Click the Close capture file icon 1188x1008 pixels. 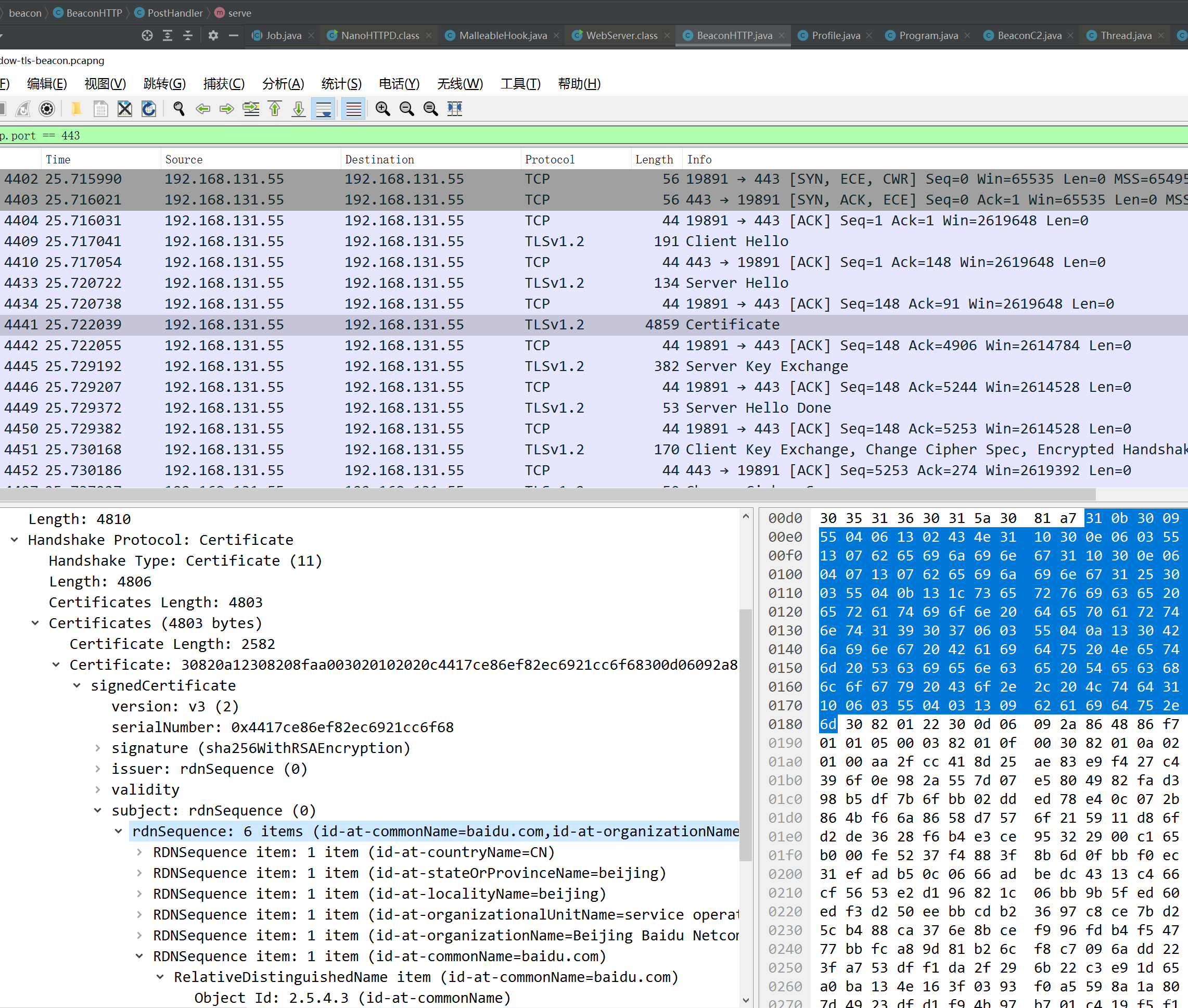(124, 109)
